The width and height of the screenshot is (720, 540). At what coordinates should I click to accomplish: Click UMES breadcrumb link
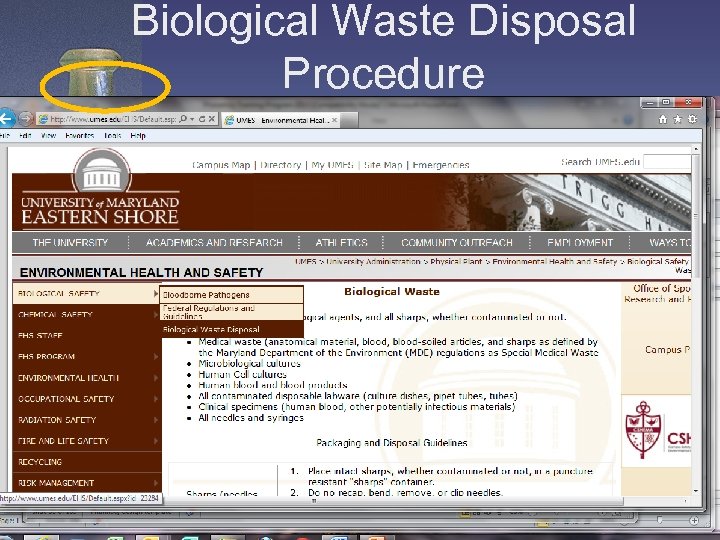(x=305, y=261)
